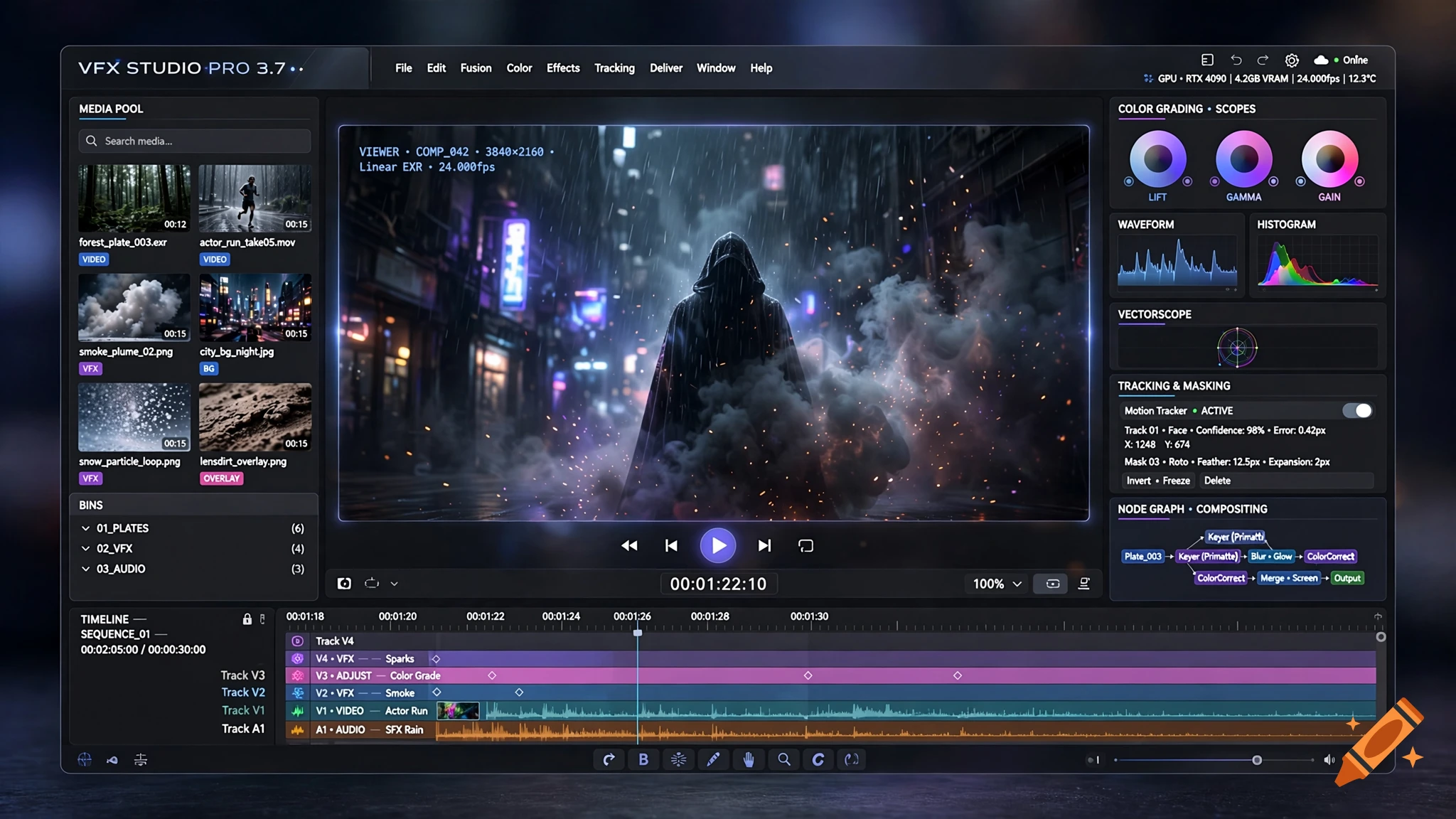
Task: Click the rewind button
Action: coord(629,545)
